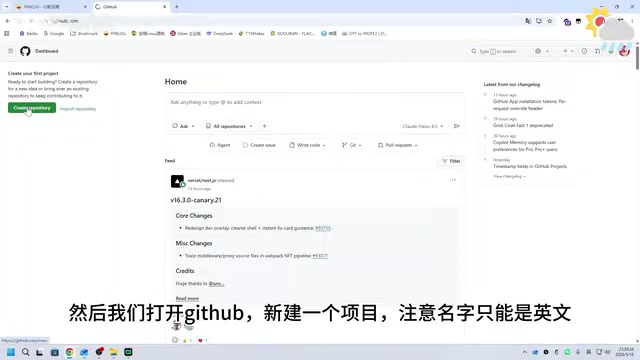640x360 pixels.
Task: Open the v16.3.0-canary.21 release title
Action: click(x=196, y=200)
